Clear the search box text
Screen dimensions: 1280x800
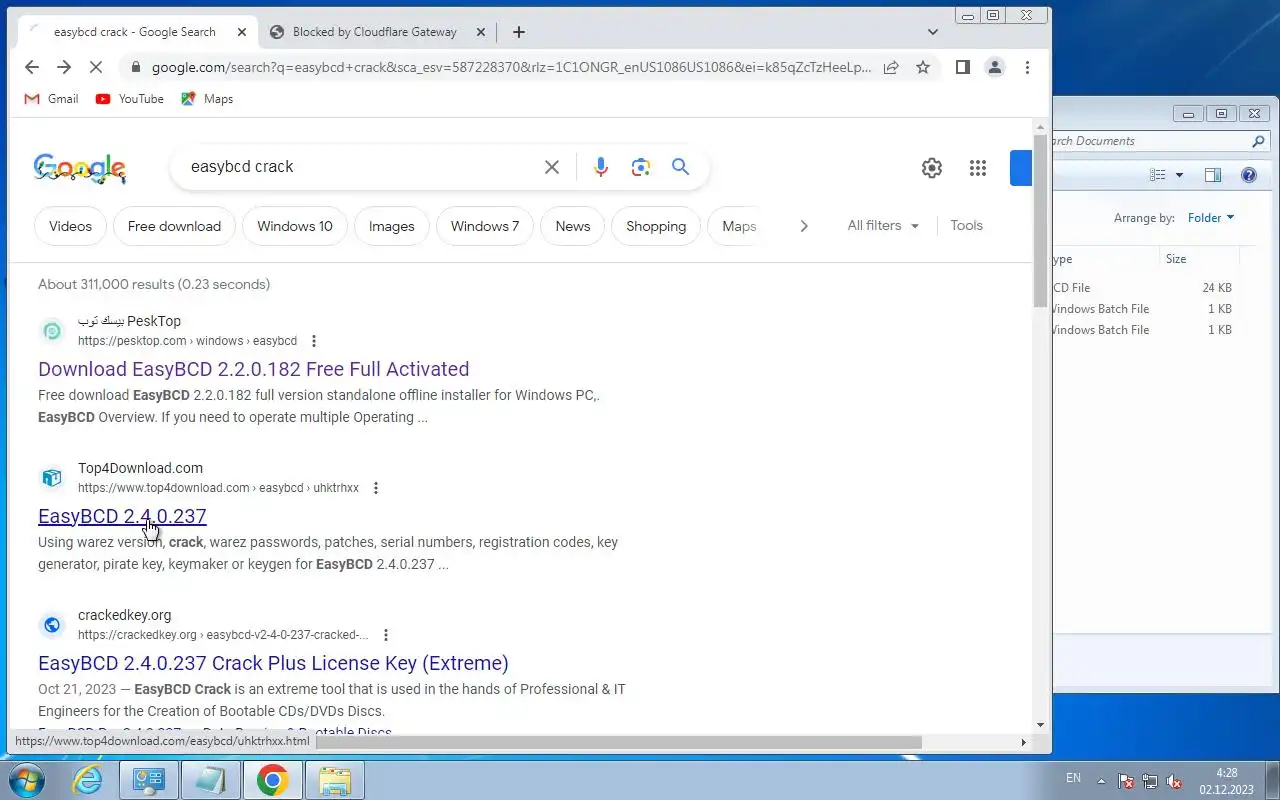coord(552,167)
